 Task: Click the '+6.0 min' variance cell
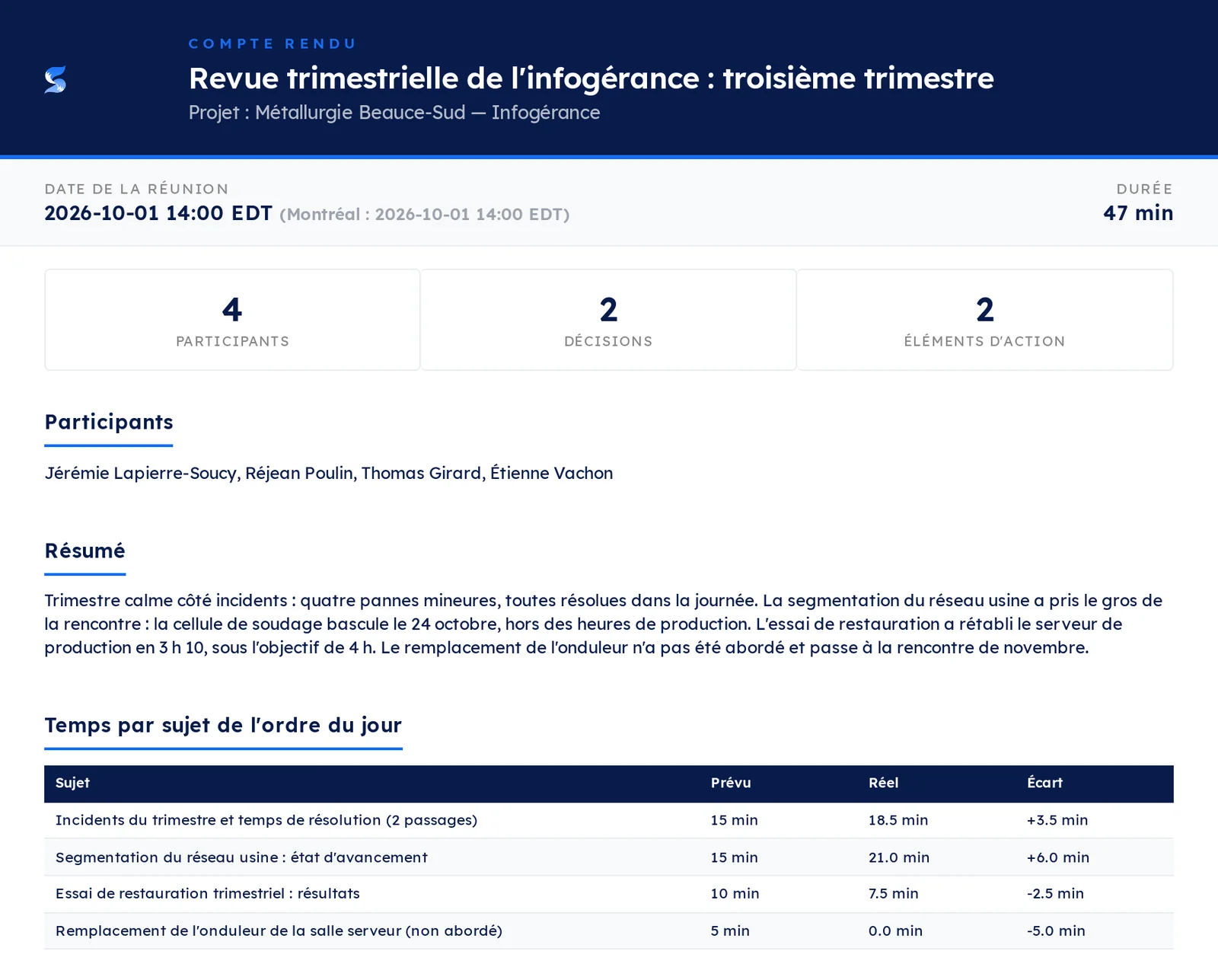pyautogui.click(x=1058, y=857)
